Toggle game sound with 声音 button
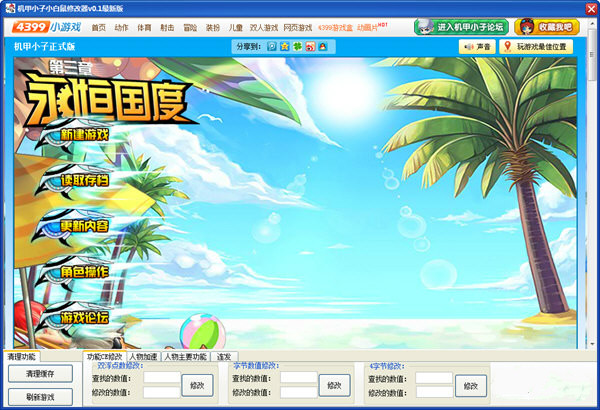The image size is (600, 410). click(477, 47)
